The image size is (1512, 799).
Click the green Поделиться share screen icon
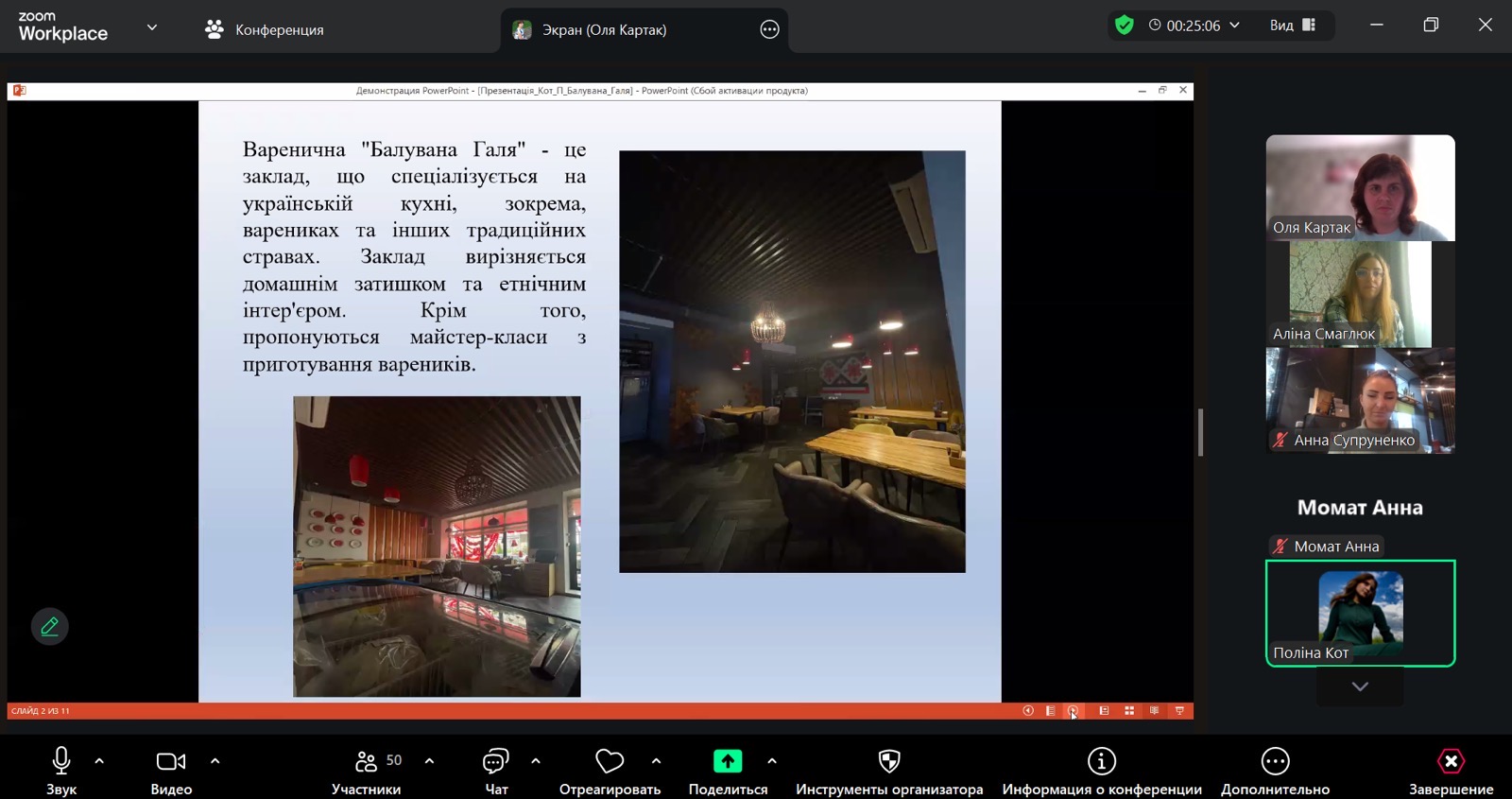tap(728, 762)
